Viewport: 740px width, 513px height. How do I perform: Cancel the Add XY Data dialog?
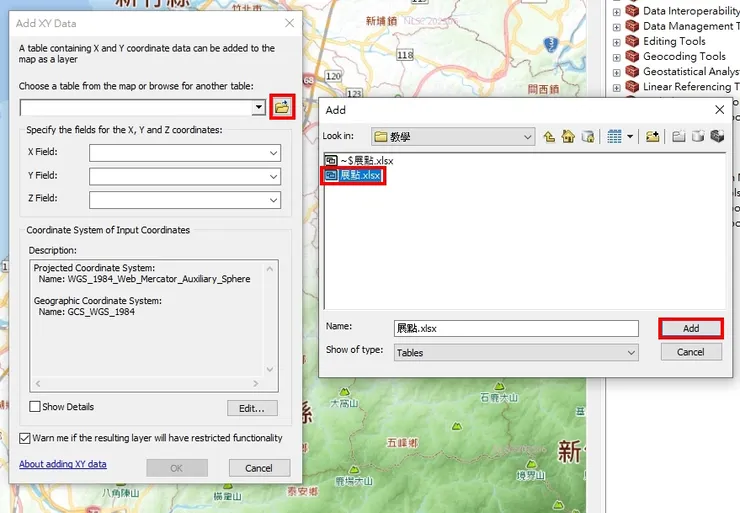259,468
